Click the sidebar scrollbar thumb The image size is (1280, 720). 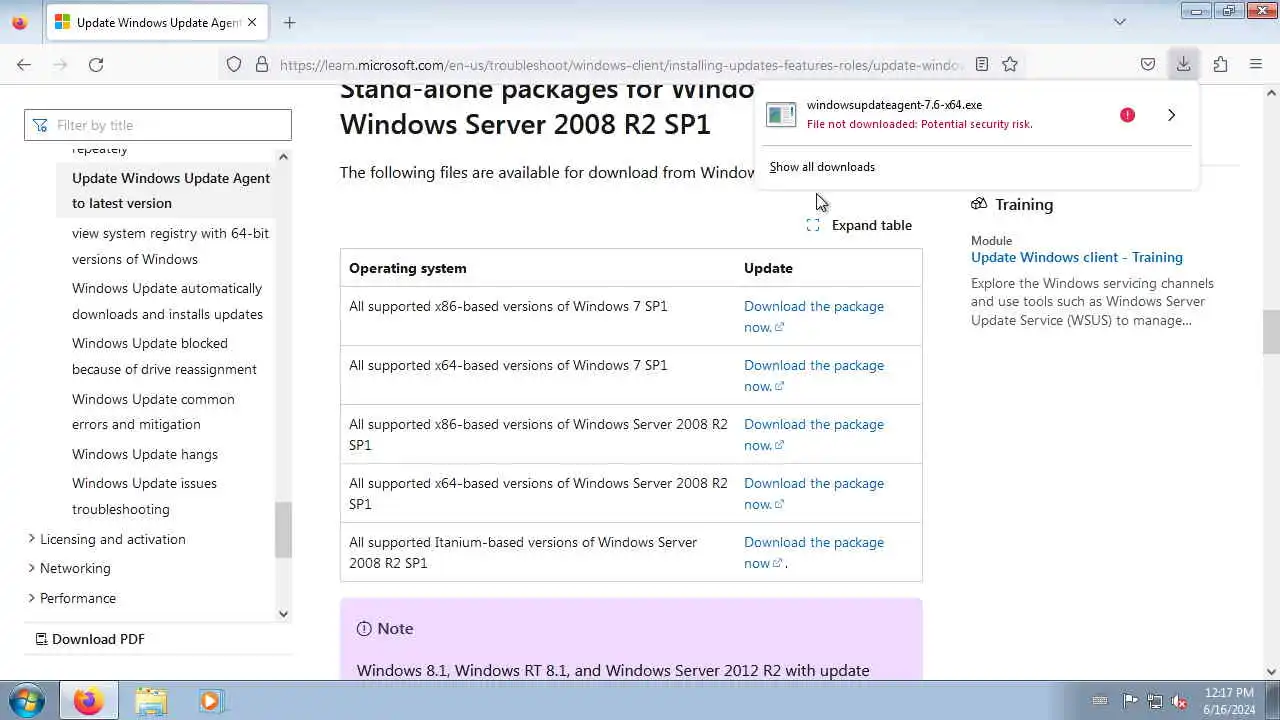283,530
